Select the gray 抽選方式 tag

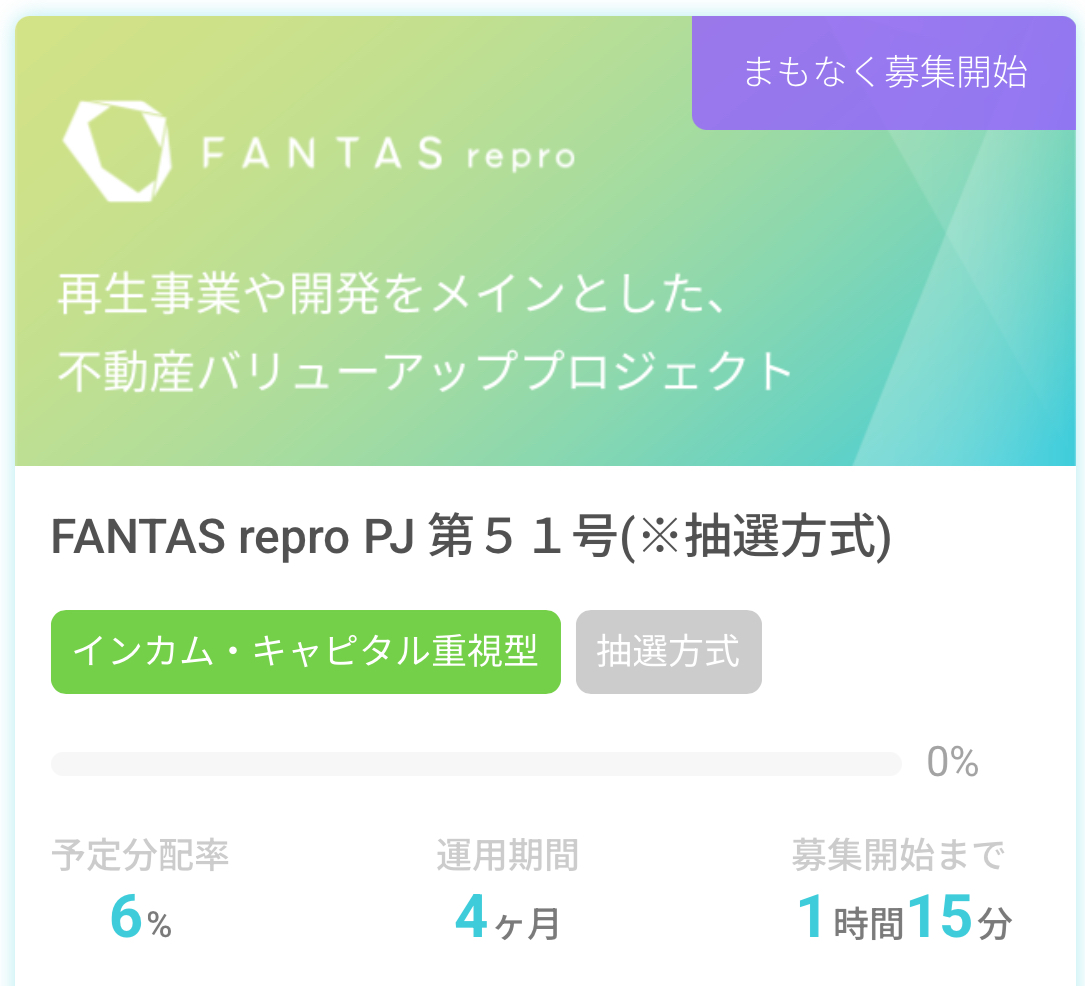pyautogui.click(x=668, y=652)
